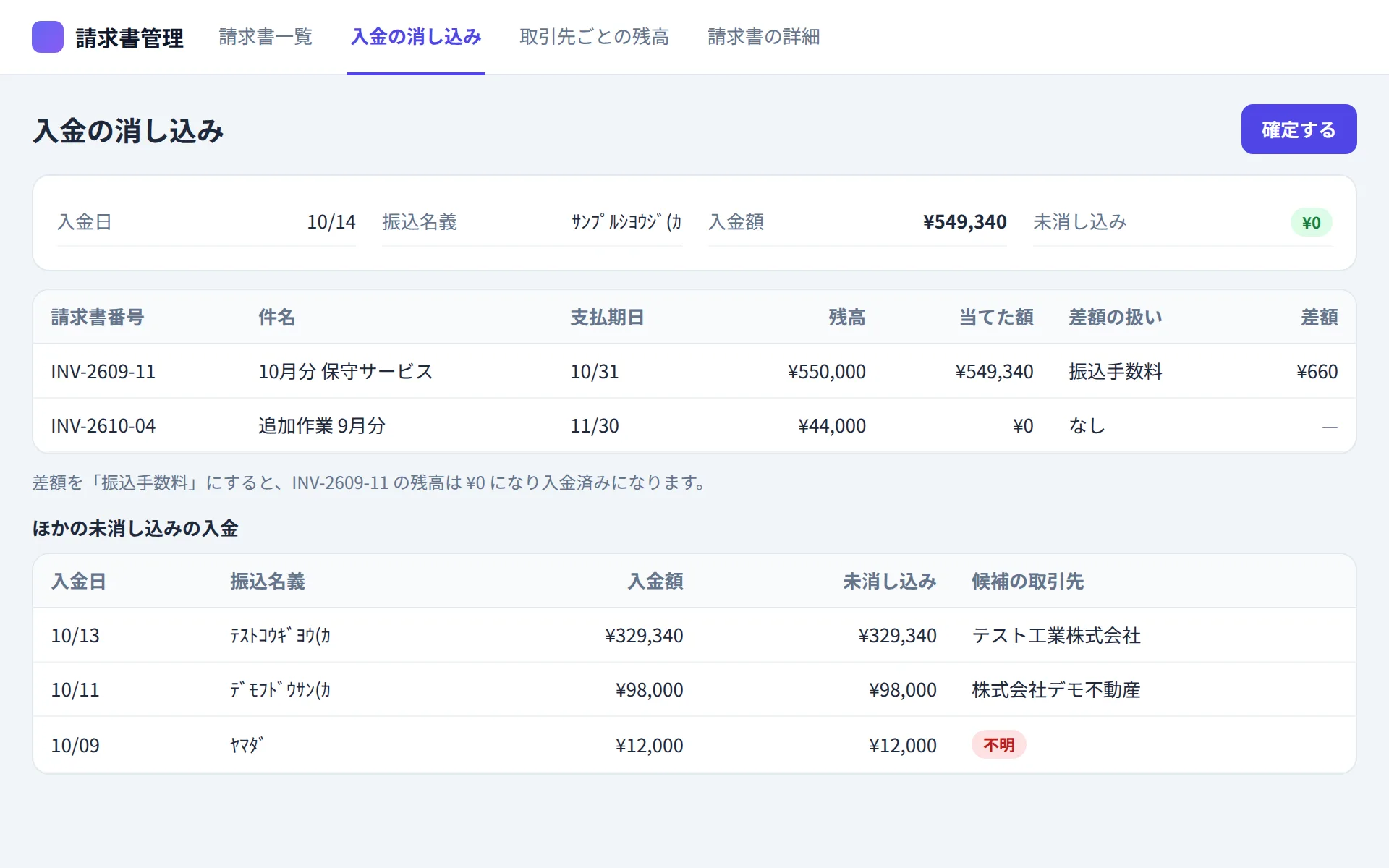Click 追加作業 9月分 subject cell
Viewport: 1389px width, 868px height.
[322, 426]
